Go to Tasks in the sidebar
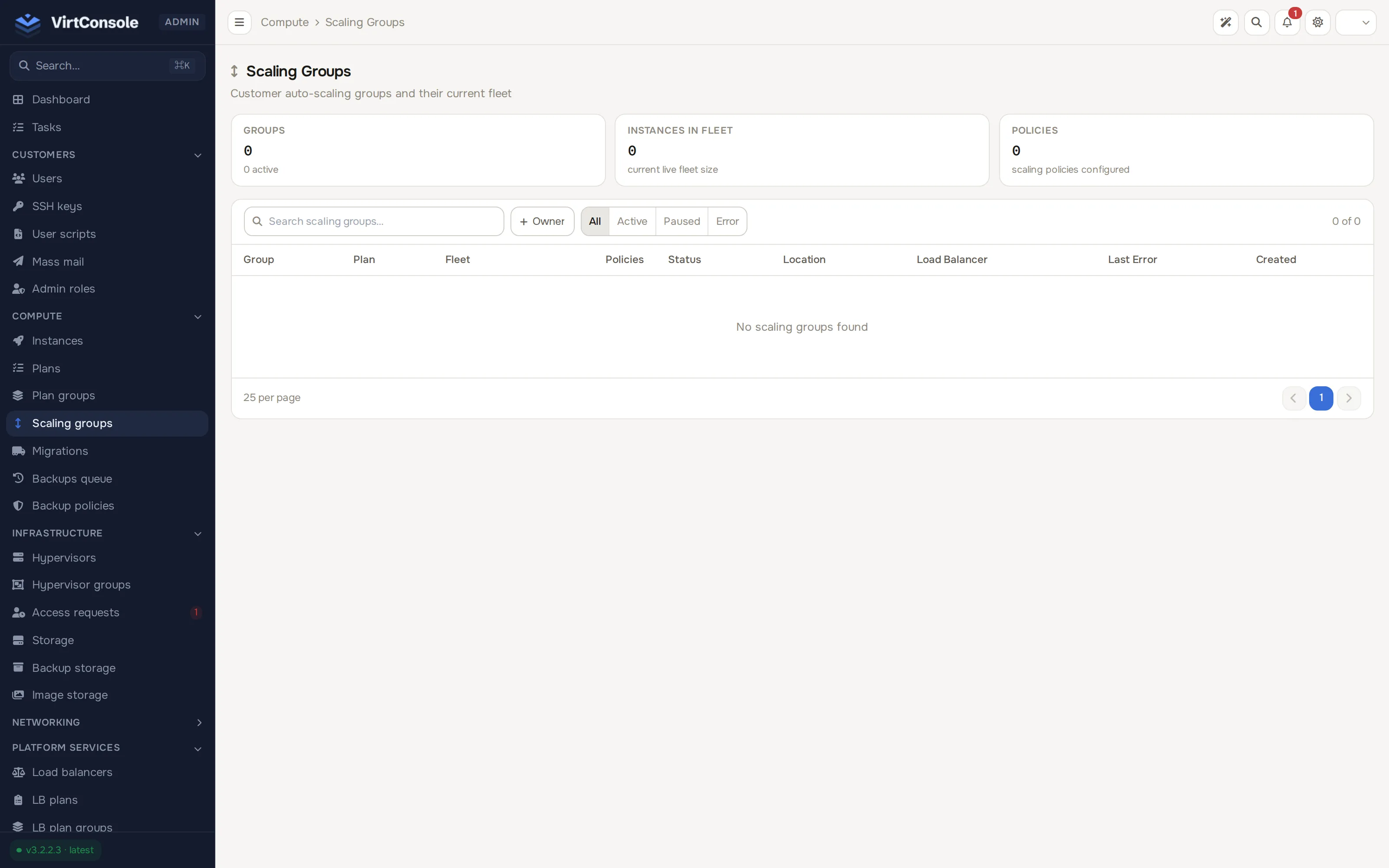The image size is (1389, 868). (x=107, y=127)
